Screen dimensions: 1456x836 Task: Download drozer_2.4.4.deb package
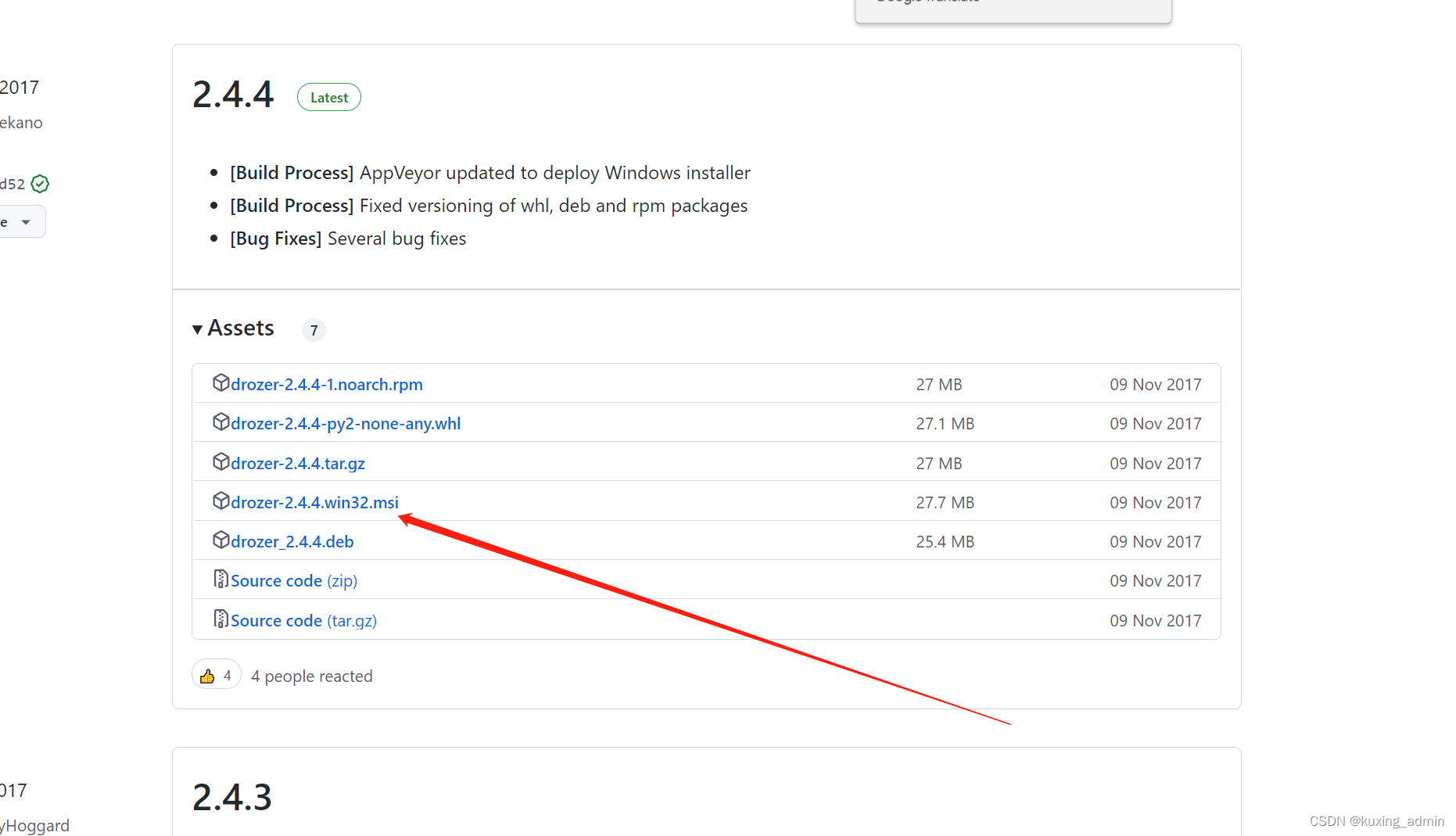pos(292,541)
